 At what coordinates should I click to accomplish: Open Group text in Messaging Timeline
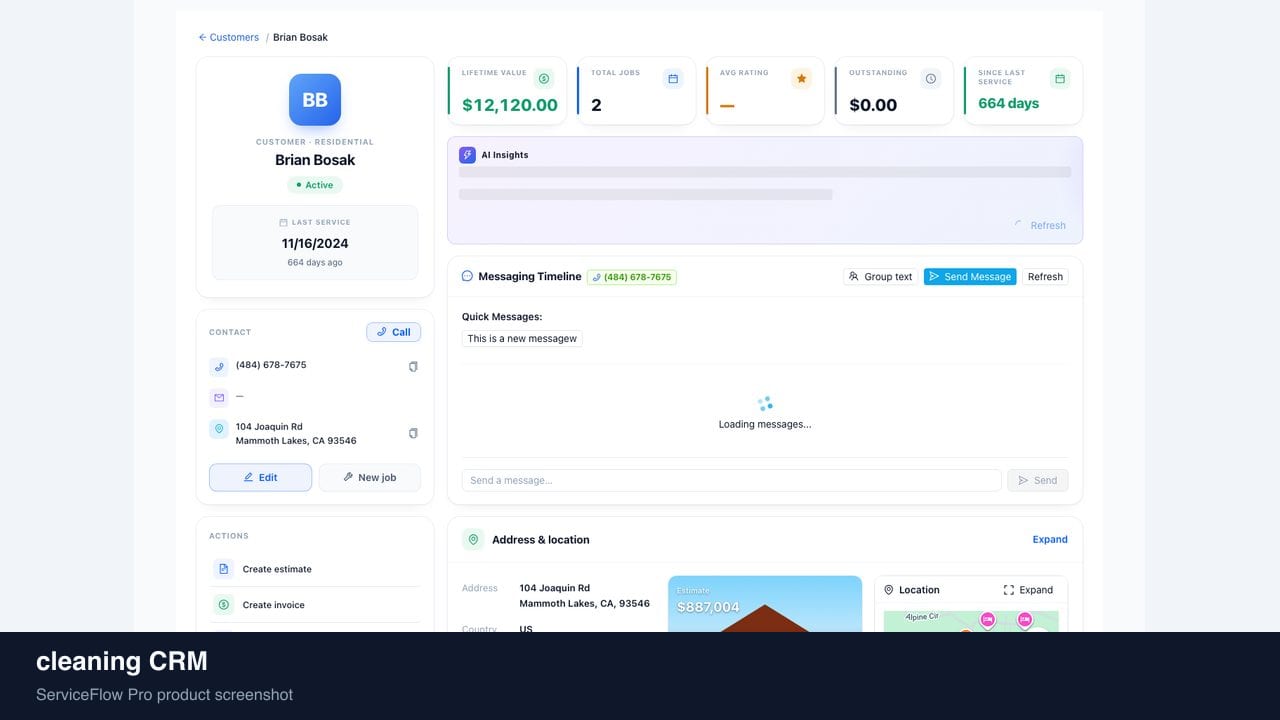(x=880, y=276)
